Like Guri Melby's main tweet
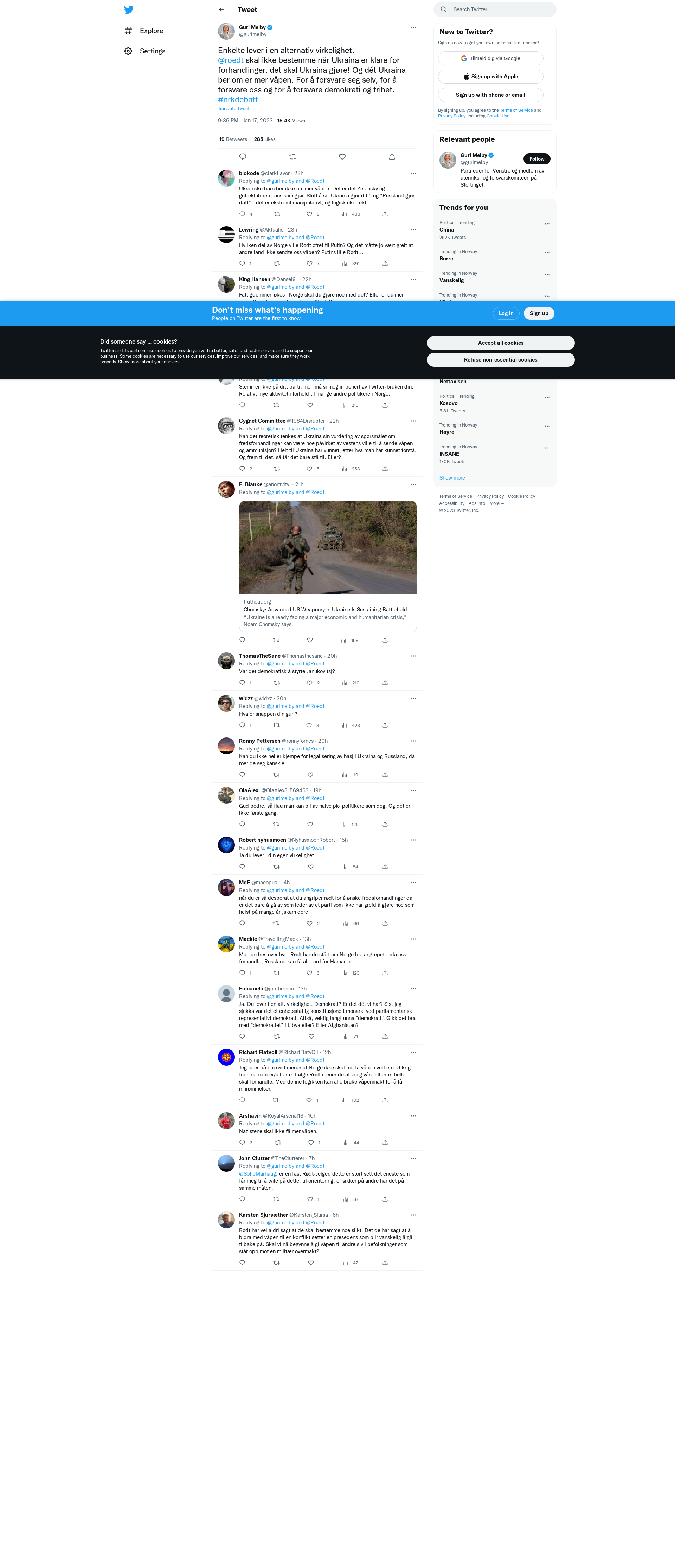 [x=342, y=157]
